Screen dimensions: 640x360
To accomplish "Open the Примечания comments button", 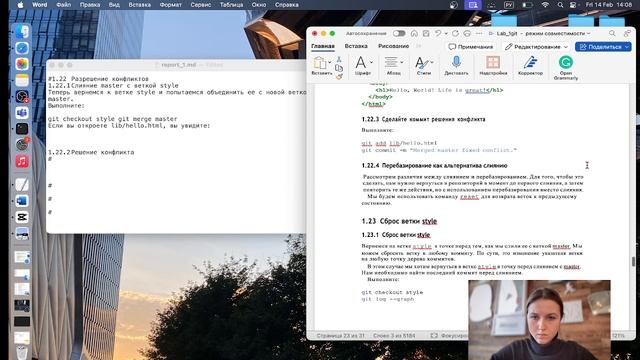I will coord(471,47).
